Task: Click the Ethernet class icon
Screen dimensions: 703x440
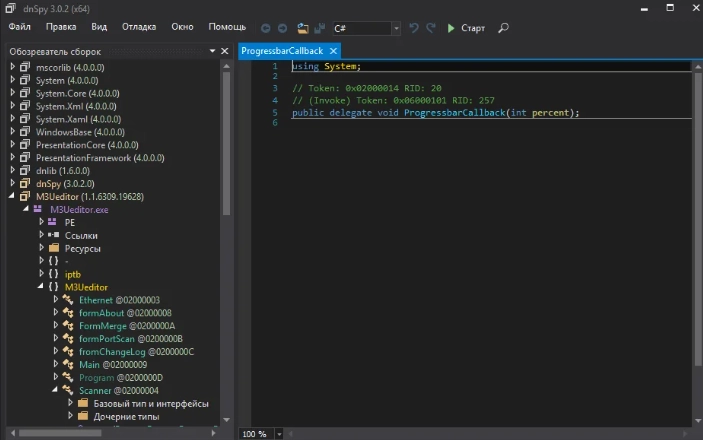Action: [x=68, y=300]
